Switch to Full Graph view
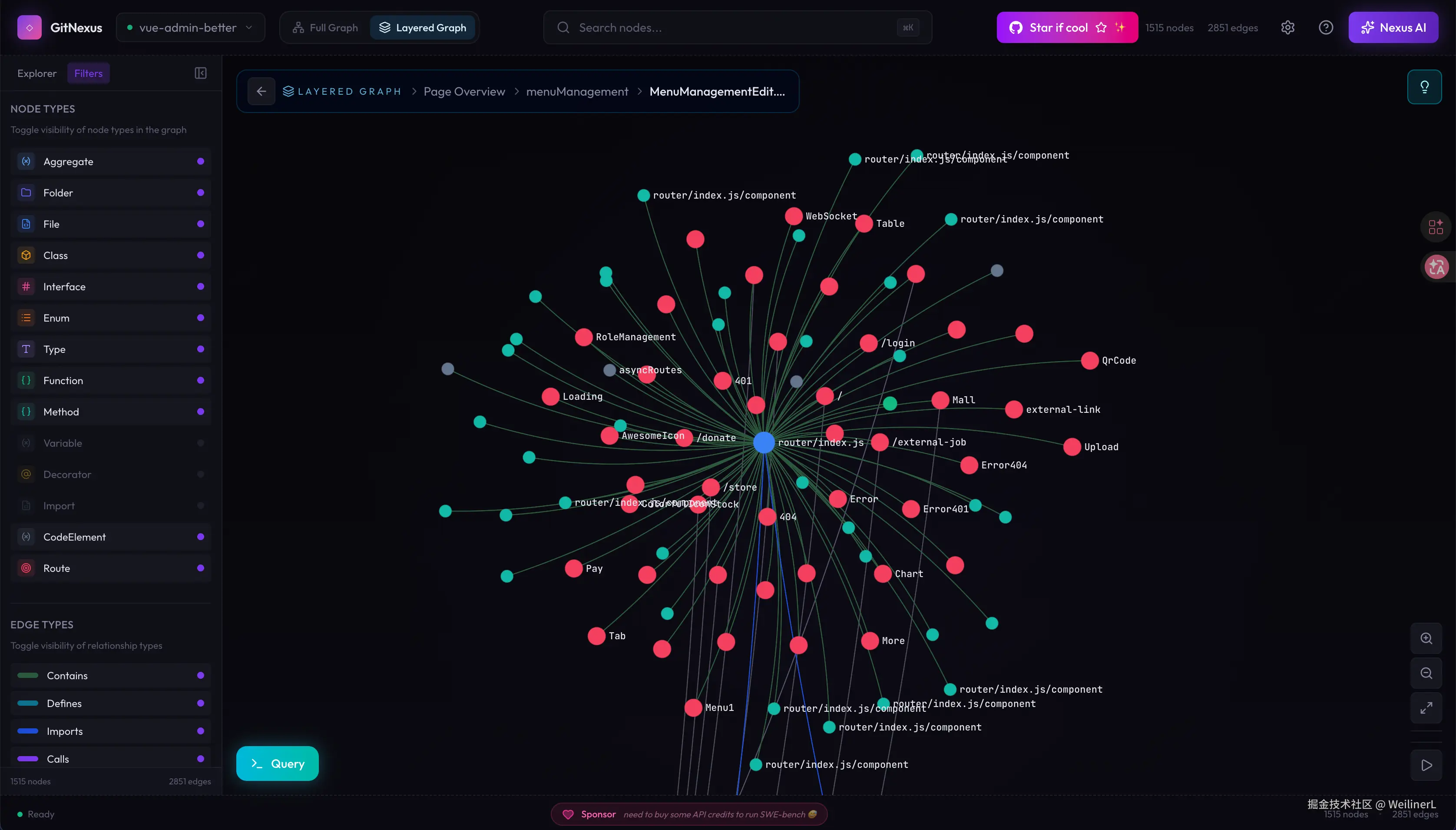The width and height of the screenshot is (1456, 830). [325, 27]
